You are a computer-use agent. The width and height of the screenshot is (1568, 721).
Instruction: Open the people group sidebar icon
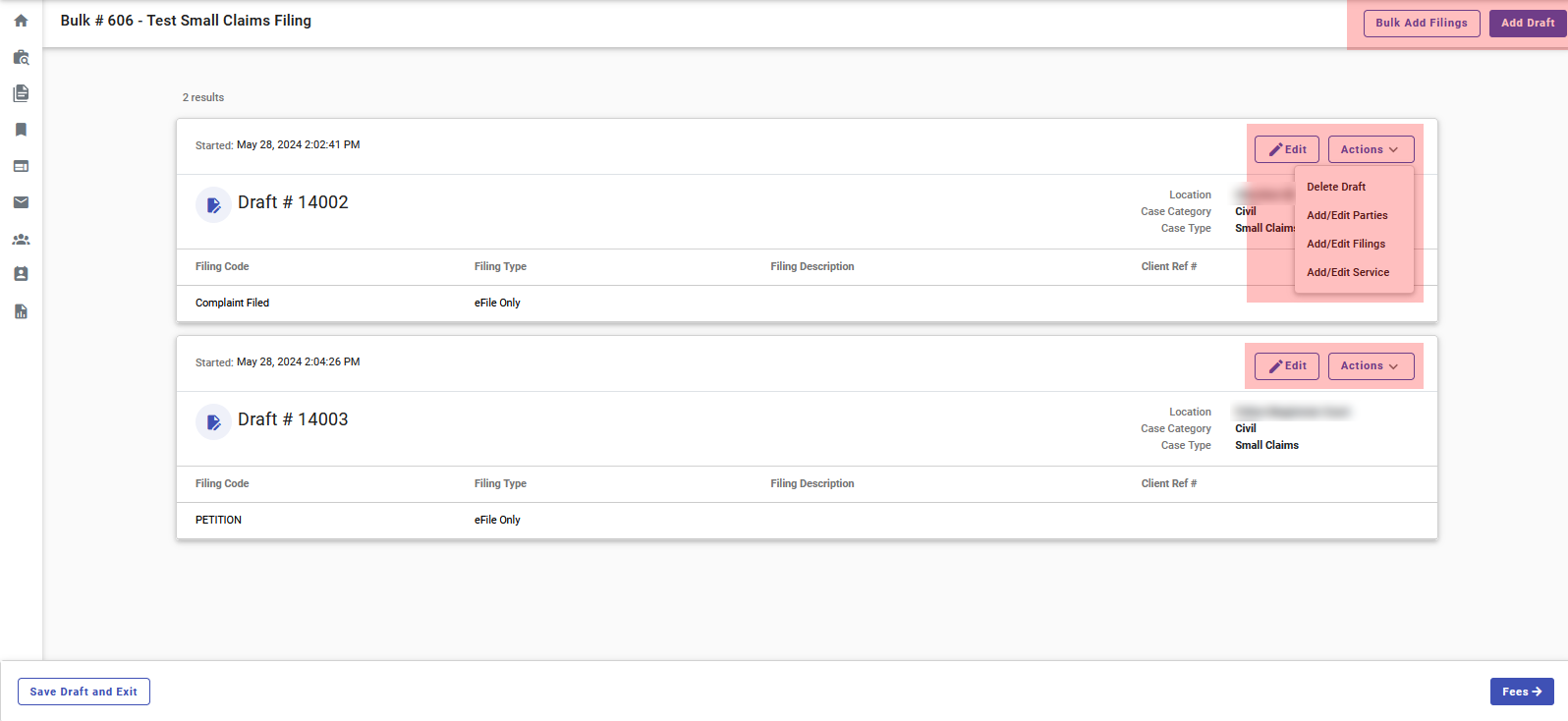click(21, 239)
